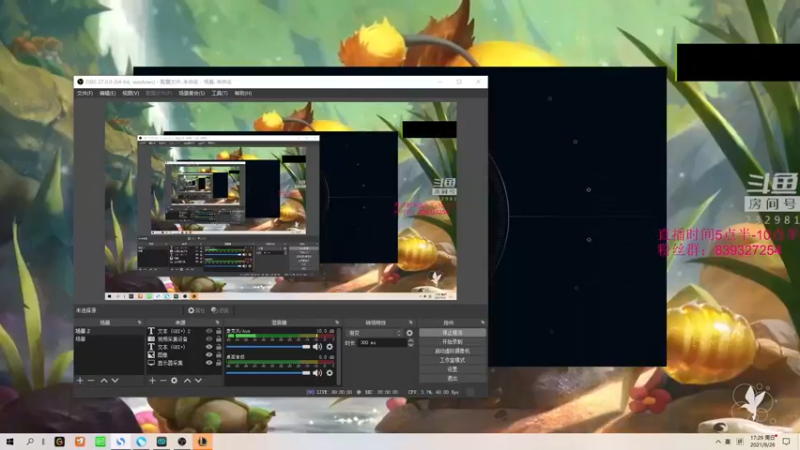Viewport: 800px width, 450px height.
Task: Toggle lock on 图像 source
Action: coord(218,355)
